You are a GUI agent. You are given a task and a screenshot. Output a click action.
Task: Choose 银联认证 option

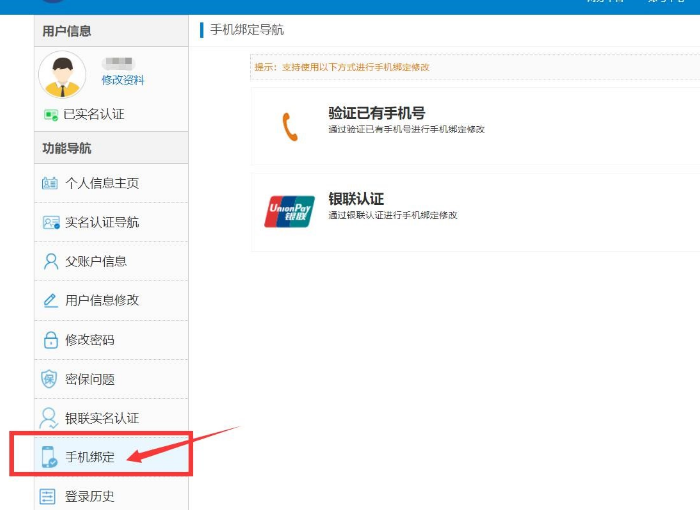tap(356, 199)
